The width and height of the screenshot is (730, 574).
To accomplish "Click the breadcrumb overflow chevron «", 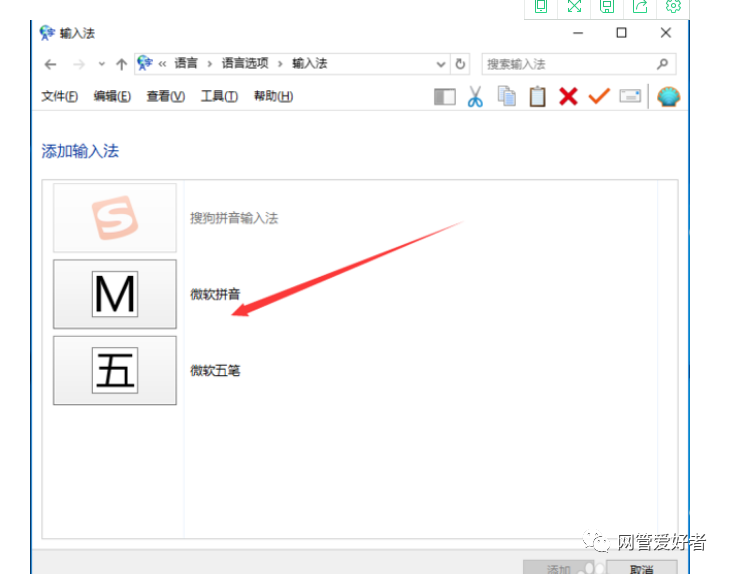I will tap(162, 64).
